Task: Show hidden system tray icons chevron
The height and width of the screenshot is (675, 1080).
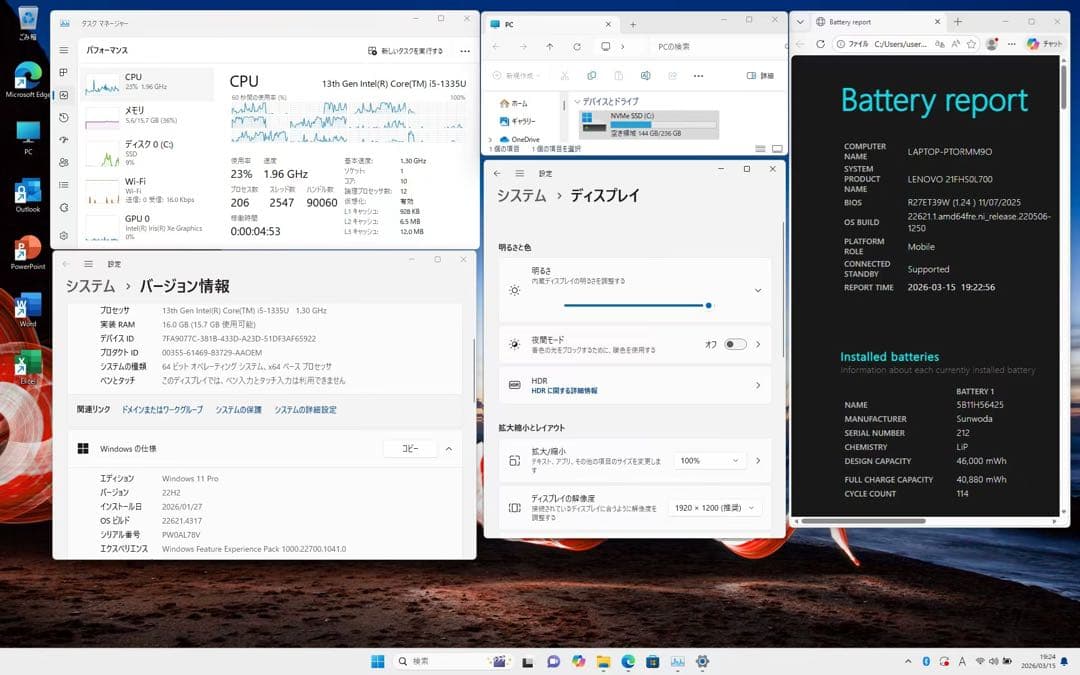Action: pos(908,661)
